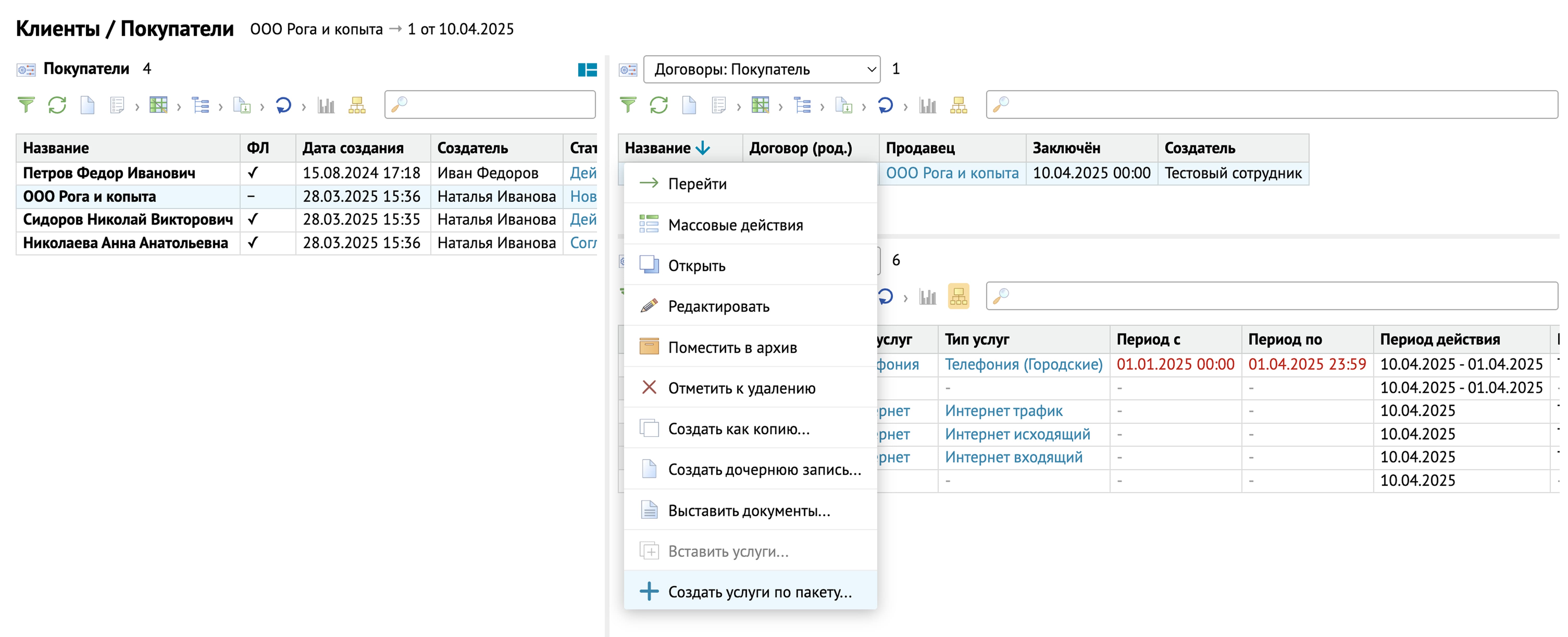The image size is (1568, 637).
Task: Select Массовые действия from the context menu
Action: click(750, 224)
